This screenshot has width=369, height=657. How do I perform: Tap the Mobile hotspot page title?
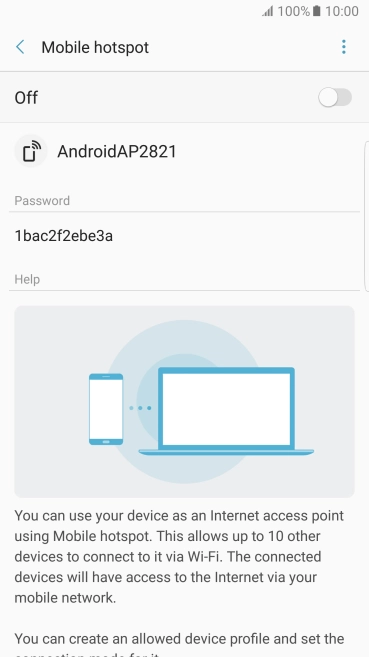(95, 47)
